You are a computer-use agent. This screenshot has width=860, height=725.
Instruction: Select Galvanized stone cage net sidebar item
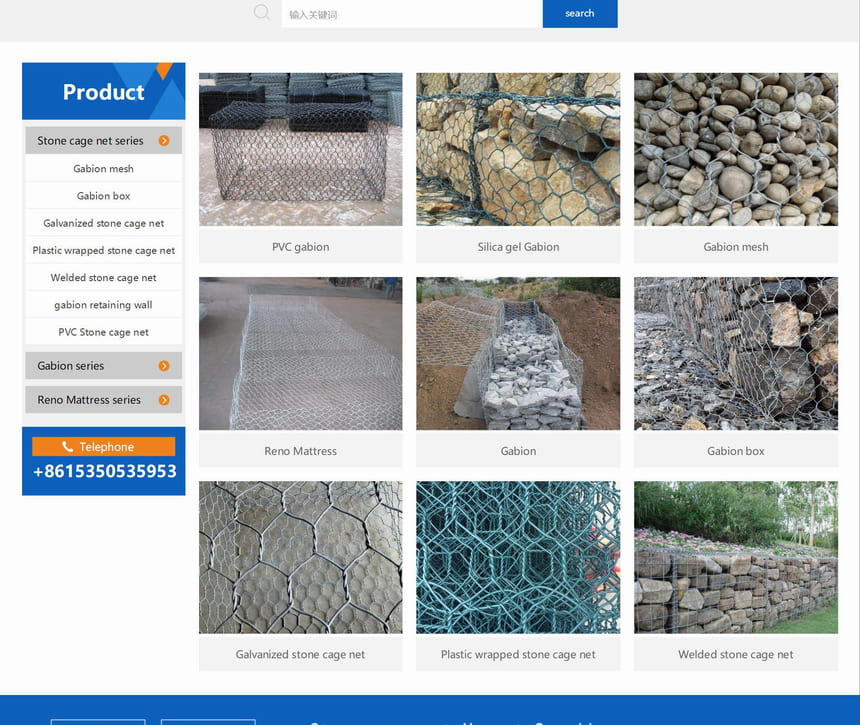point(103,223)
